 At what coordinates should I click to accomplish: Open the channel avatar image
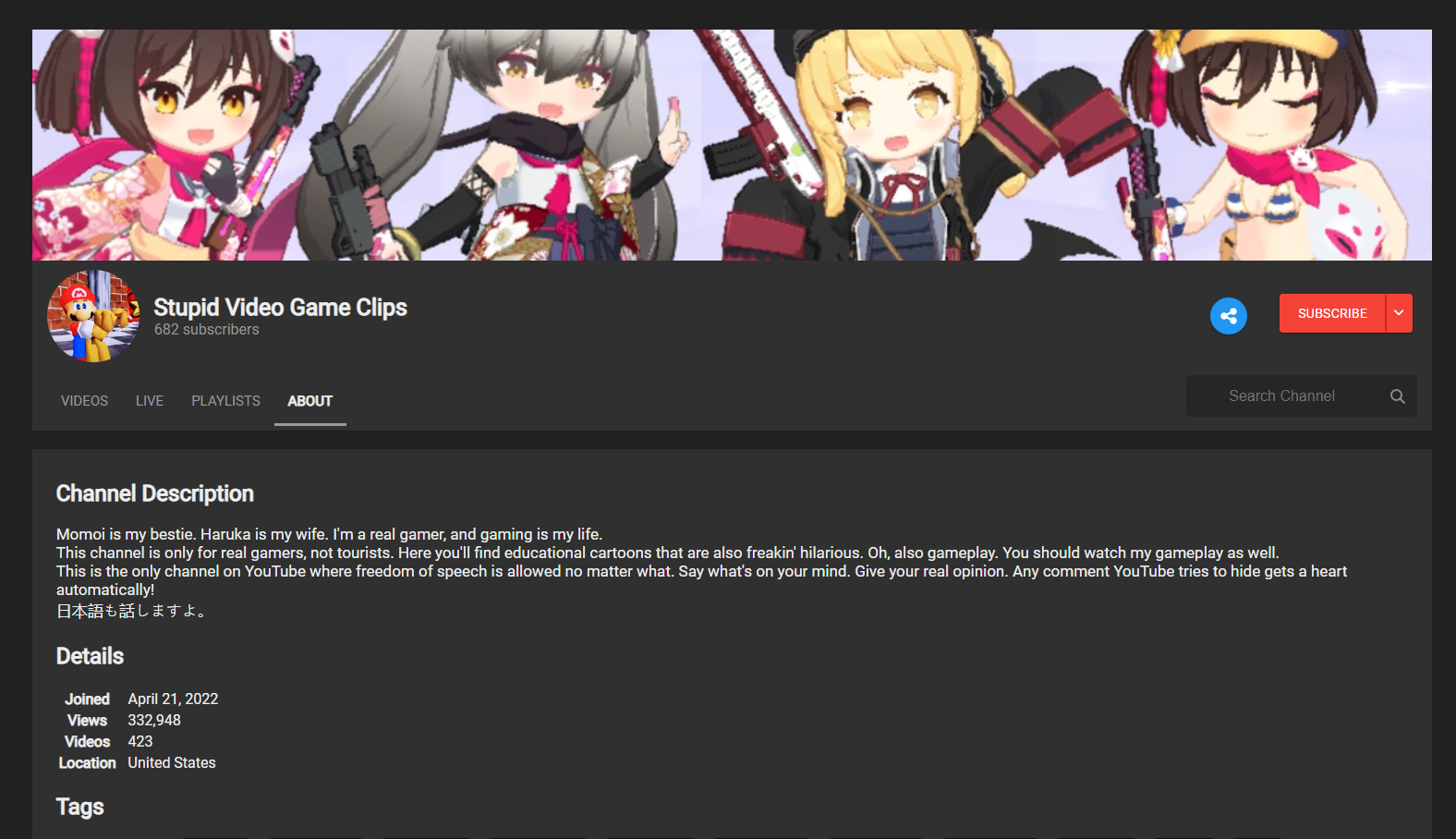93,316
